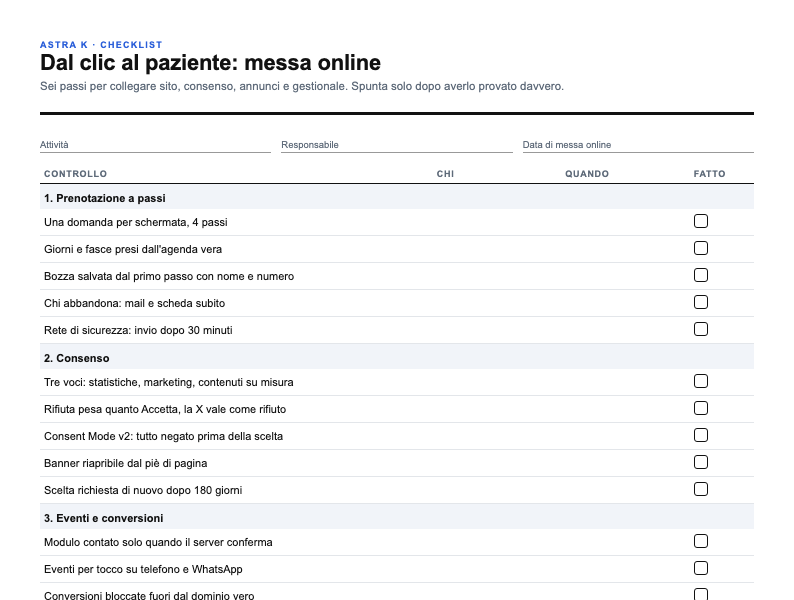
Task: Click the text 'Conversioni bloccate fuori dal dominio vero'
Action: click(x=149, y=595)
